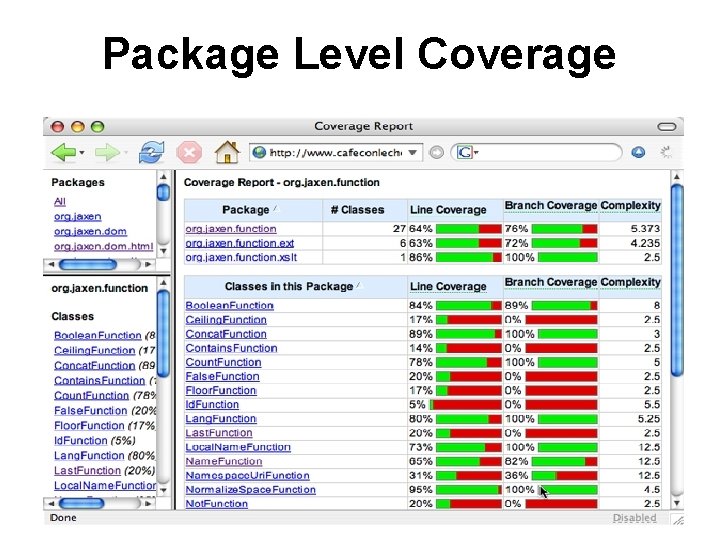Screen dimensions: 720x540
Task: Open BooleanFunction in the classes table
Action: pyautogui.click(x=230, y=306)
